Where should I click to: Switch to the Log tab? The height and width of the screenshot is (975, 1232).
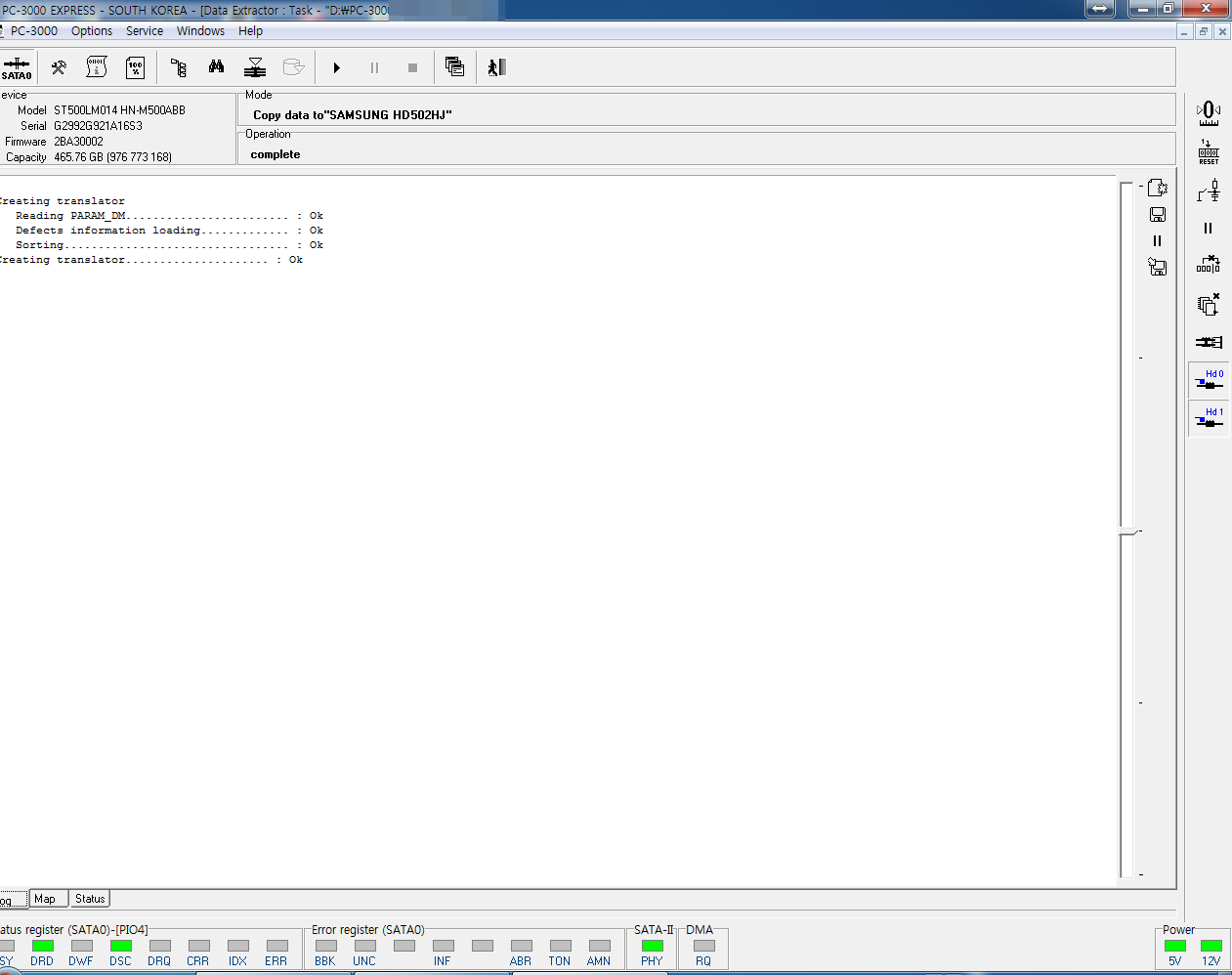tap(12, 899)
